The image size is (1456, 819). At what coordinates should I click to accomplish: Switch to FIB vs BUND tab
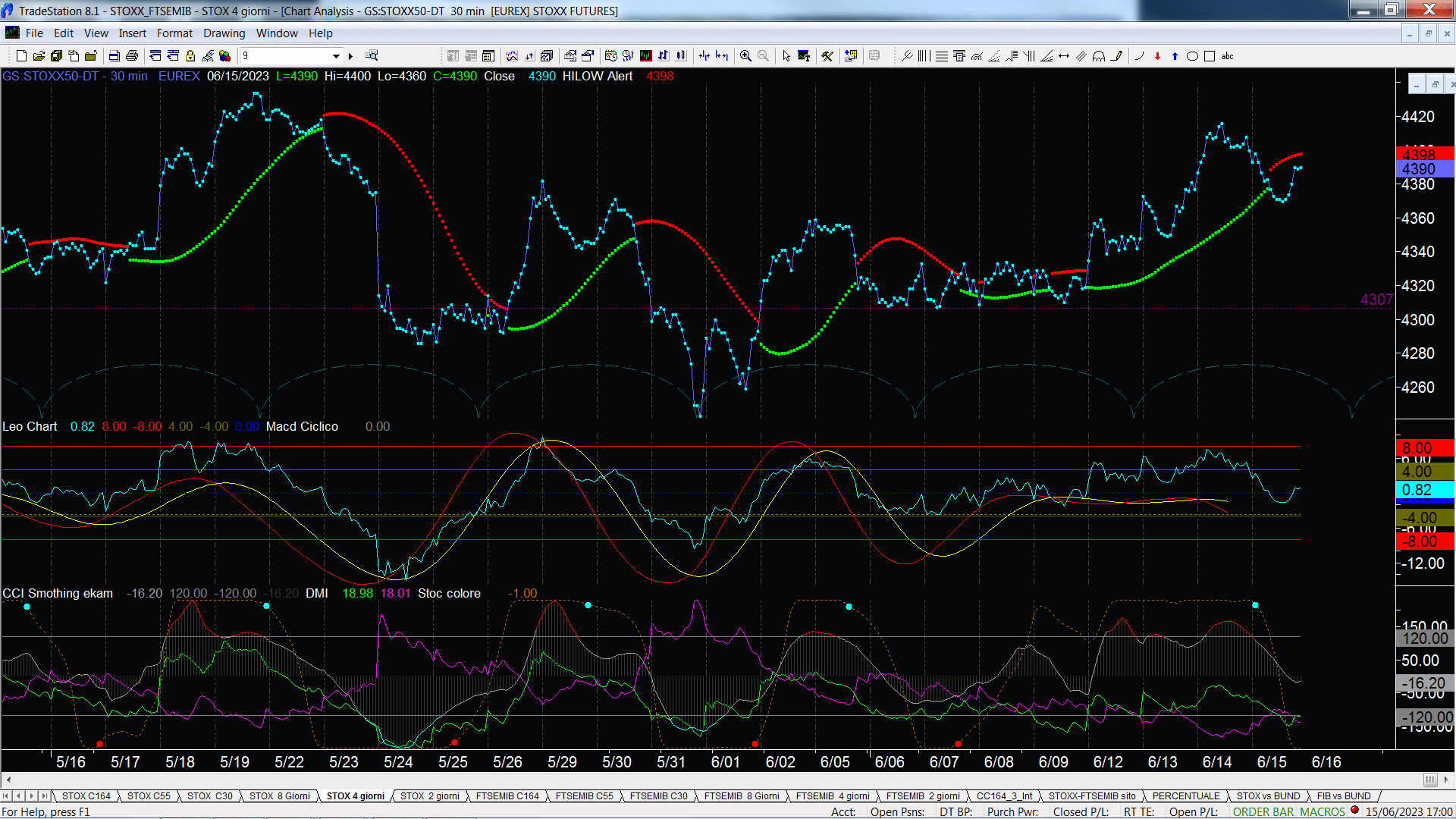[x=1344, y=796]
